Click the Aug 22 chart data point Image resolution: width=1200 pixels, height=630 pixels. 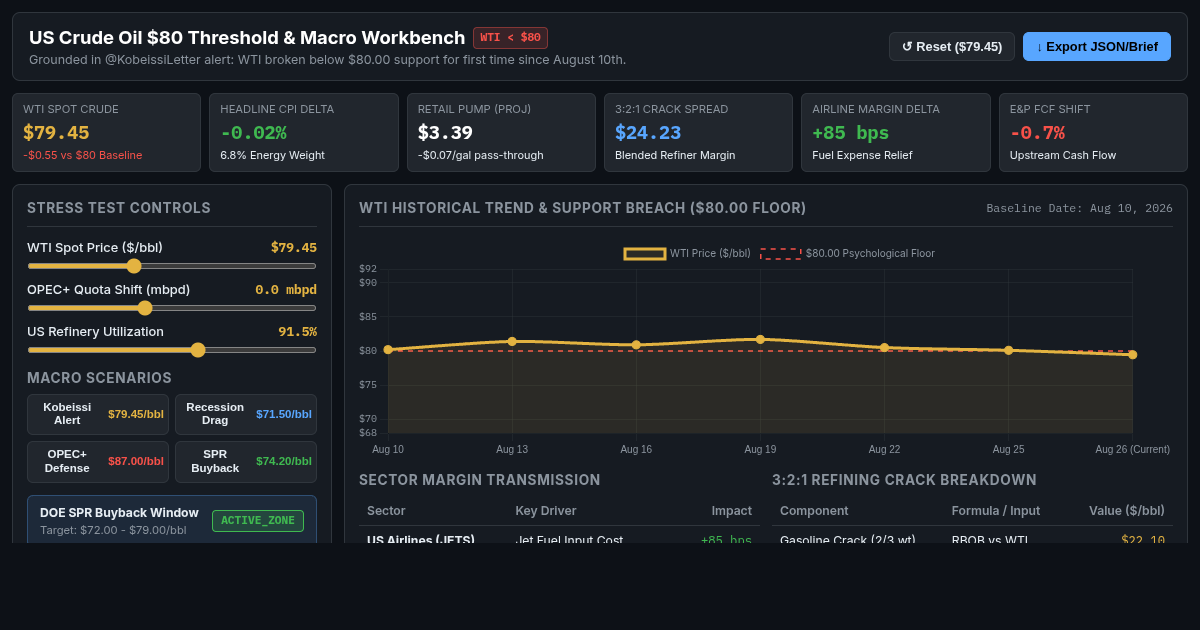[884, 348]
